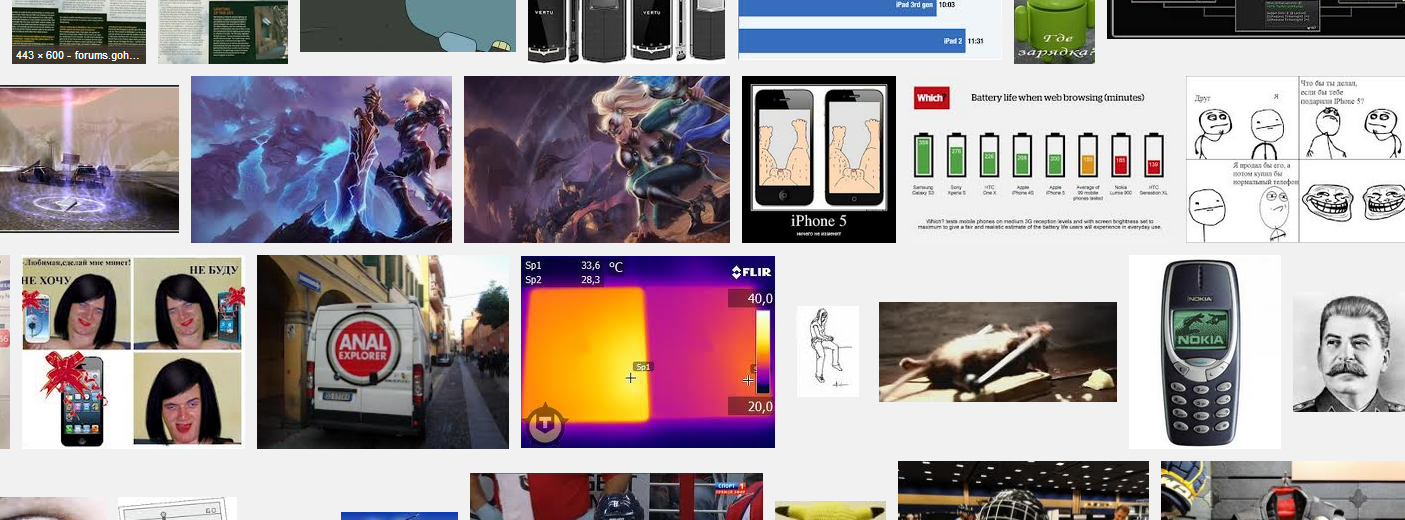Open the Which? battery life chart image
1405x520 pixels.
click(1041, 159)
